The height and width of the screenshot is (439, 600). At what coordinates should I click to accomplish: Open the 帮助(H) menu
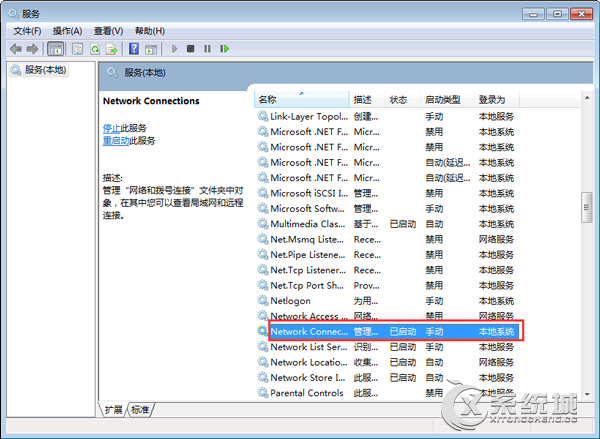click(x=150, y=31)
